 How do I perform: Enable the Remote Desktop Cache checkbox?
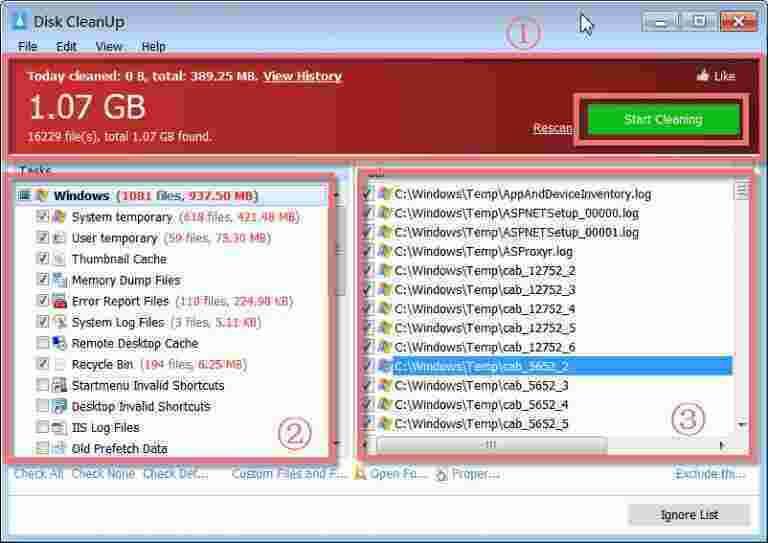(43, 342)
